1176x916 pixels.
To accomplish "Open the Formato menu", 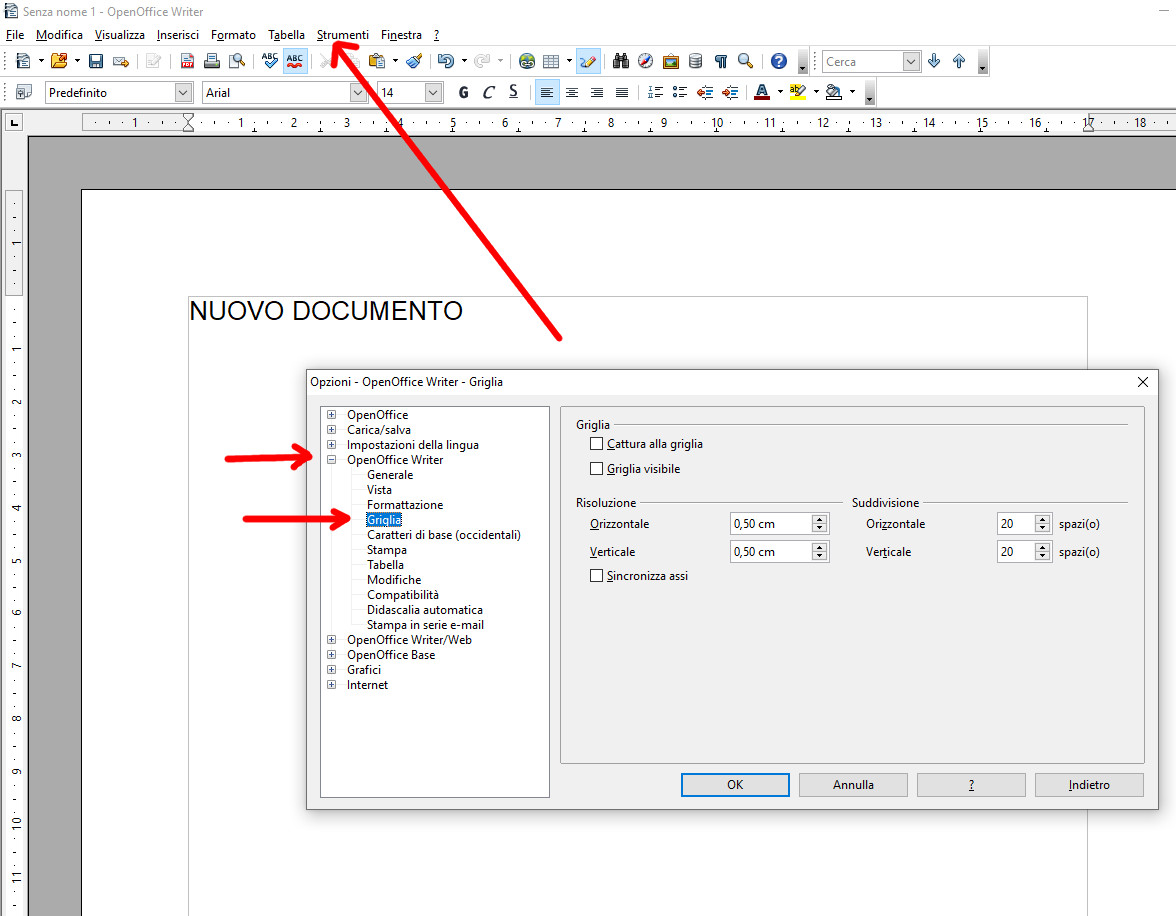I will [233, 35].
